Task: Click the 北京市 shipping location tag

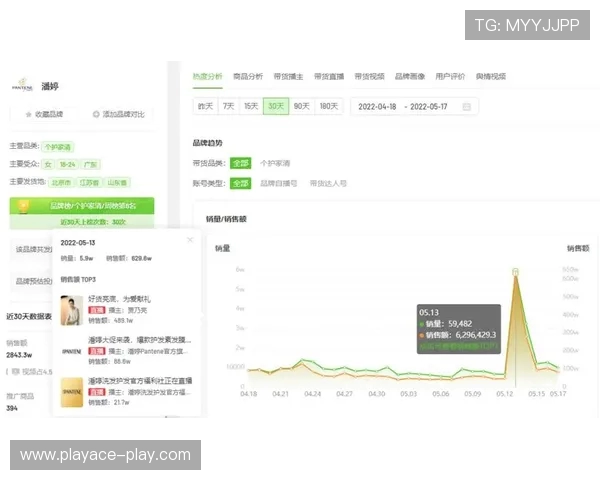Action: [62, 183]
